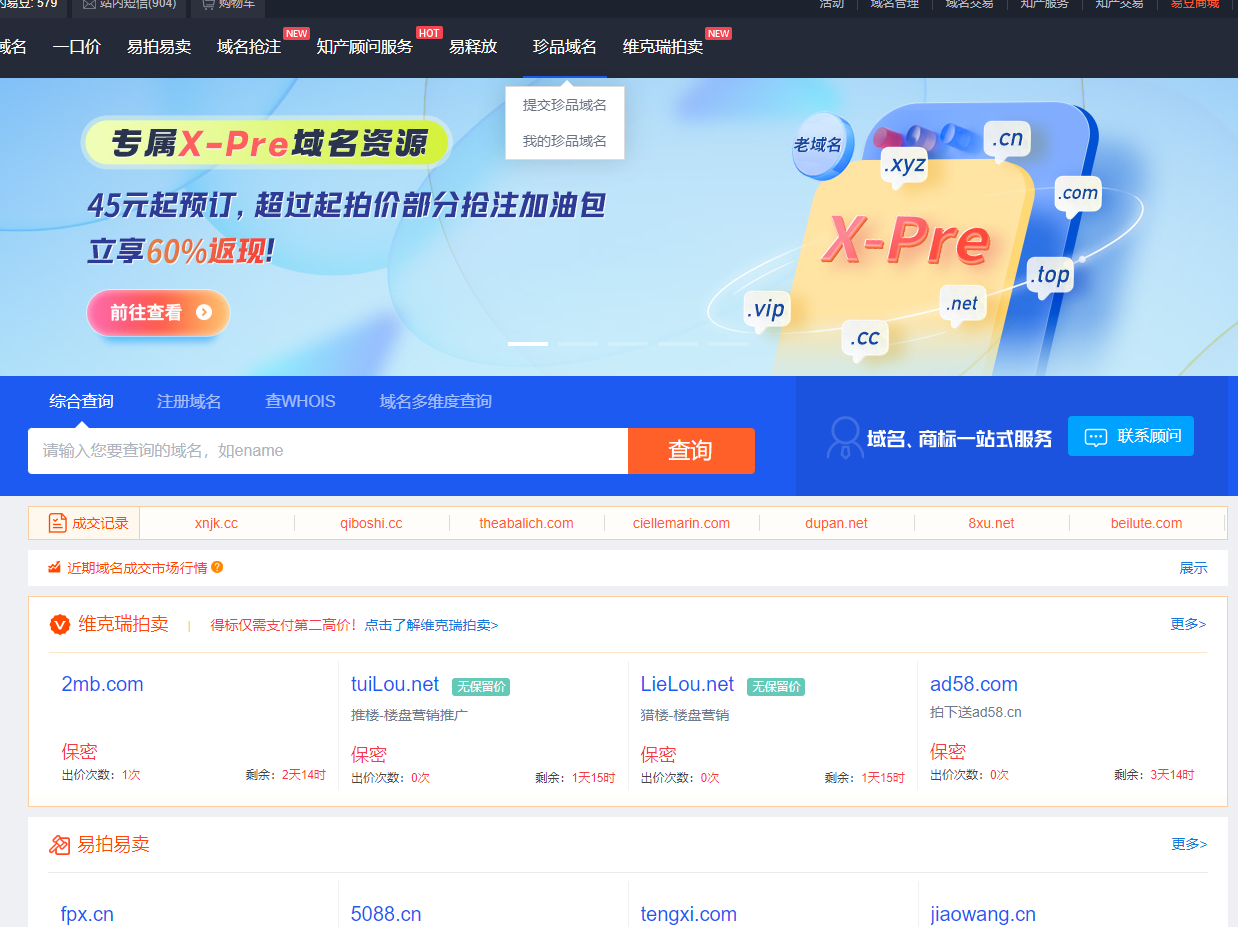Click the orange 查询 search button
The height and width of the screenshot is (927, 1238).
691,451
